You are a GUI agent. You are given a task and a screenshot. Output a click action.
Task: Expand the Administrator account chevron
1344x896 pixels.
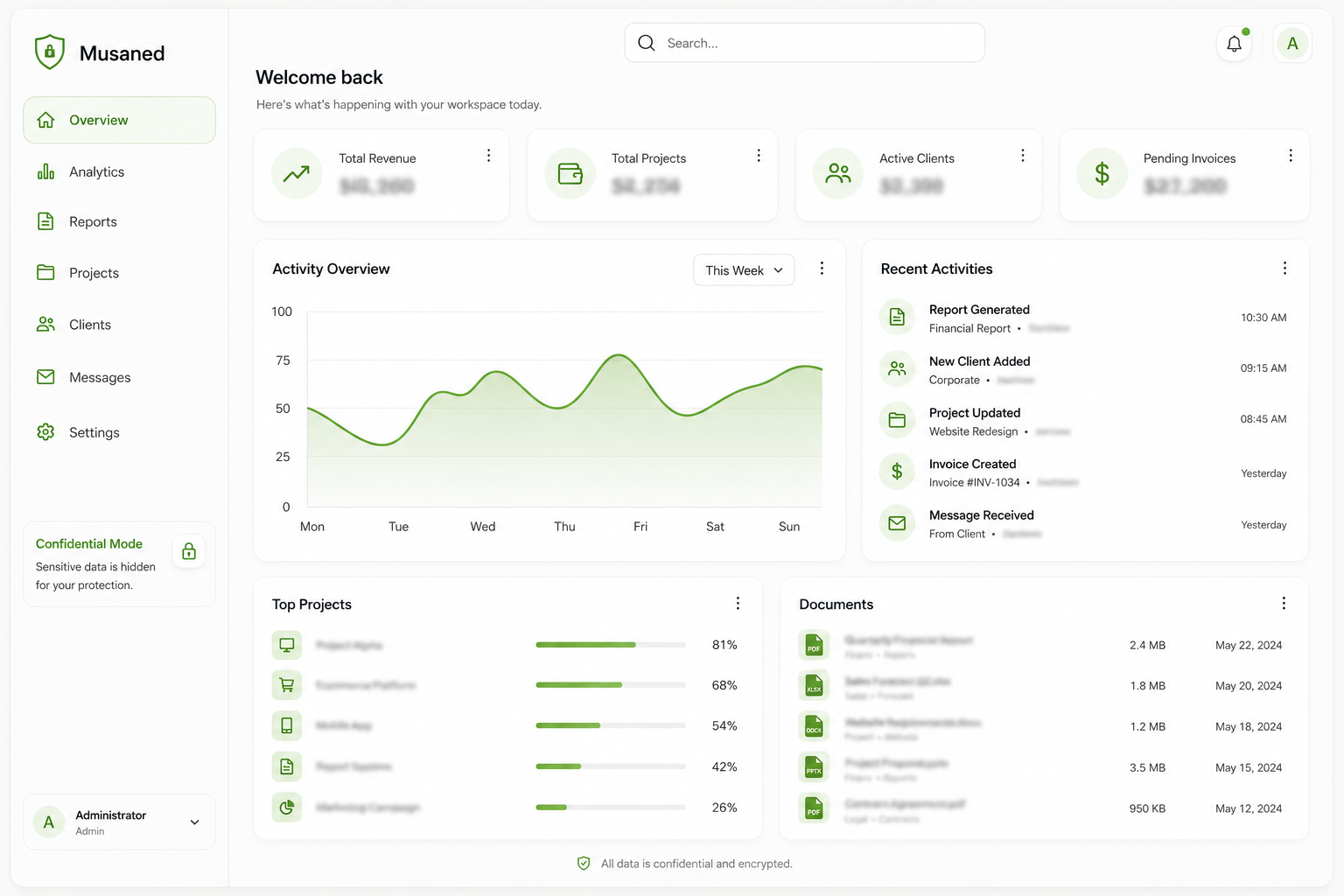coord(194,822)
